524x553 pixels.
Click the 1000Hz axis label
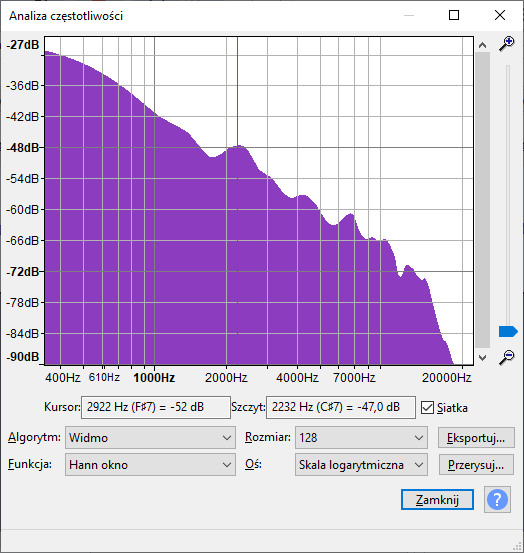pos(154,378)
